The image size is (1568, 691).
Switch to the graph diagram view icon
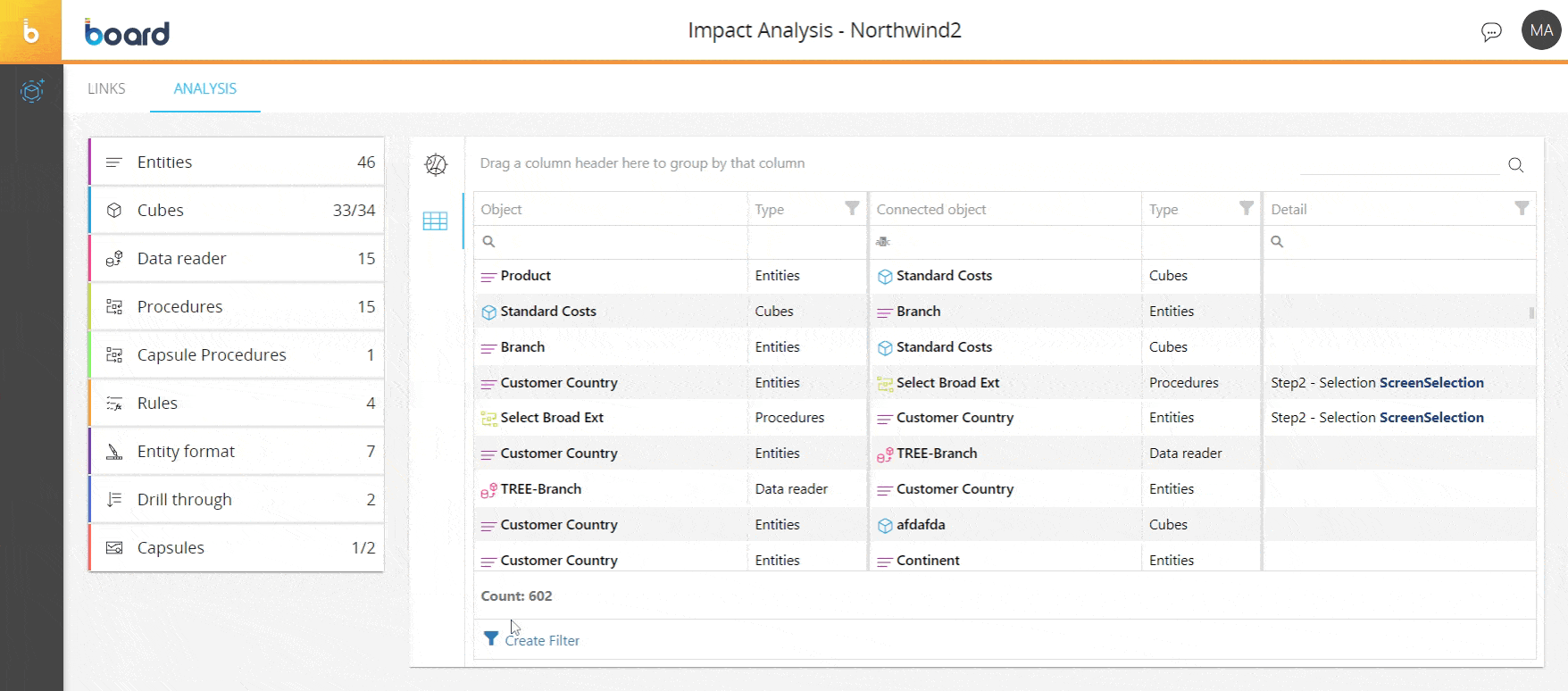coord(436,164)
